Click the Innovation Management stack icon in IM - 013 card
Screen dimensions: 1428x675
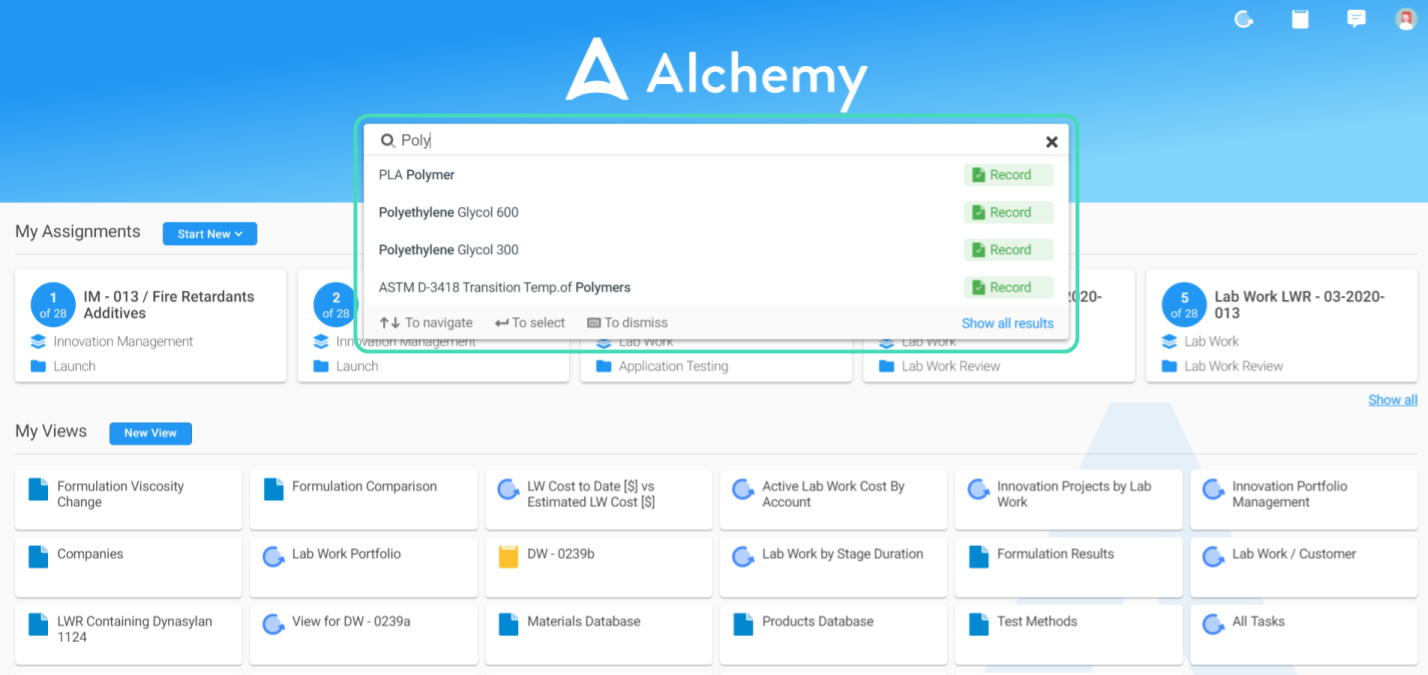point(39,341)
